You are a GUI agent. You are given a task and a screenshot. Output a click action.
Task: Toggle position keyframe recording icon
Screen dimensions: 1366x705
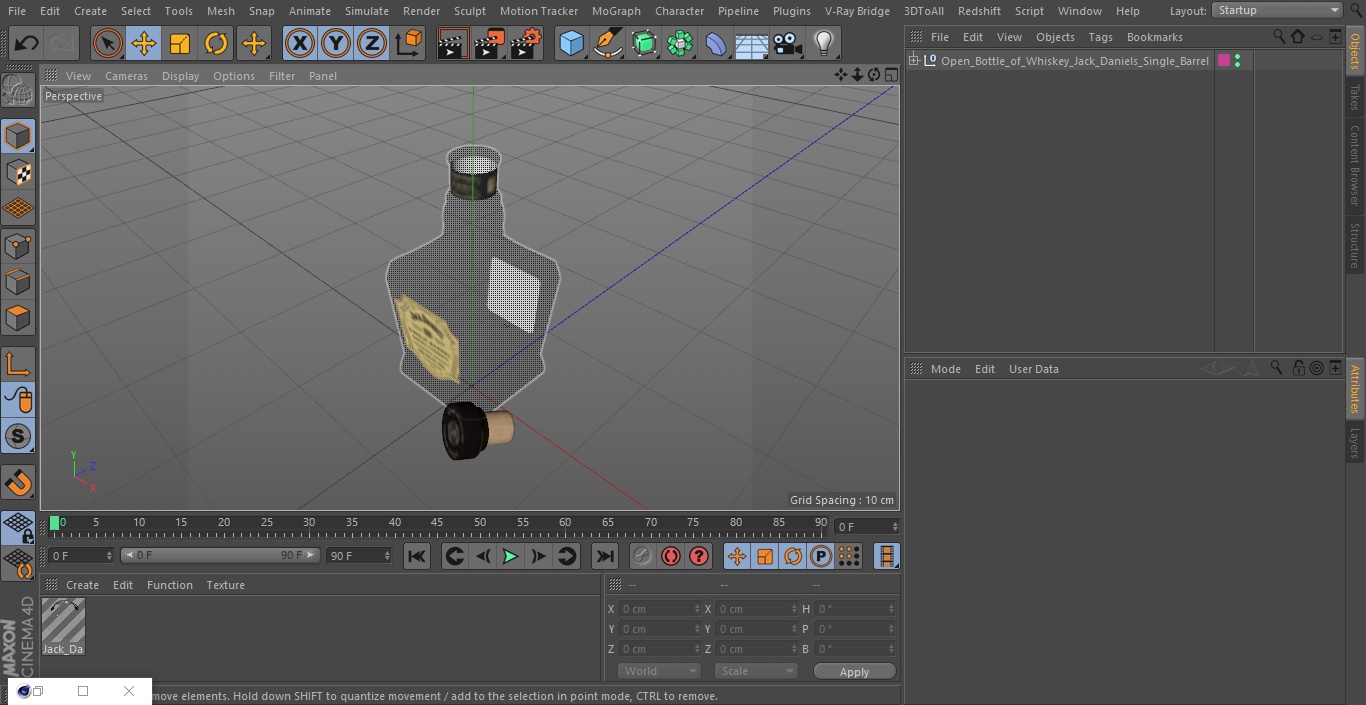click(x=737, y=556)
